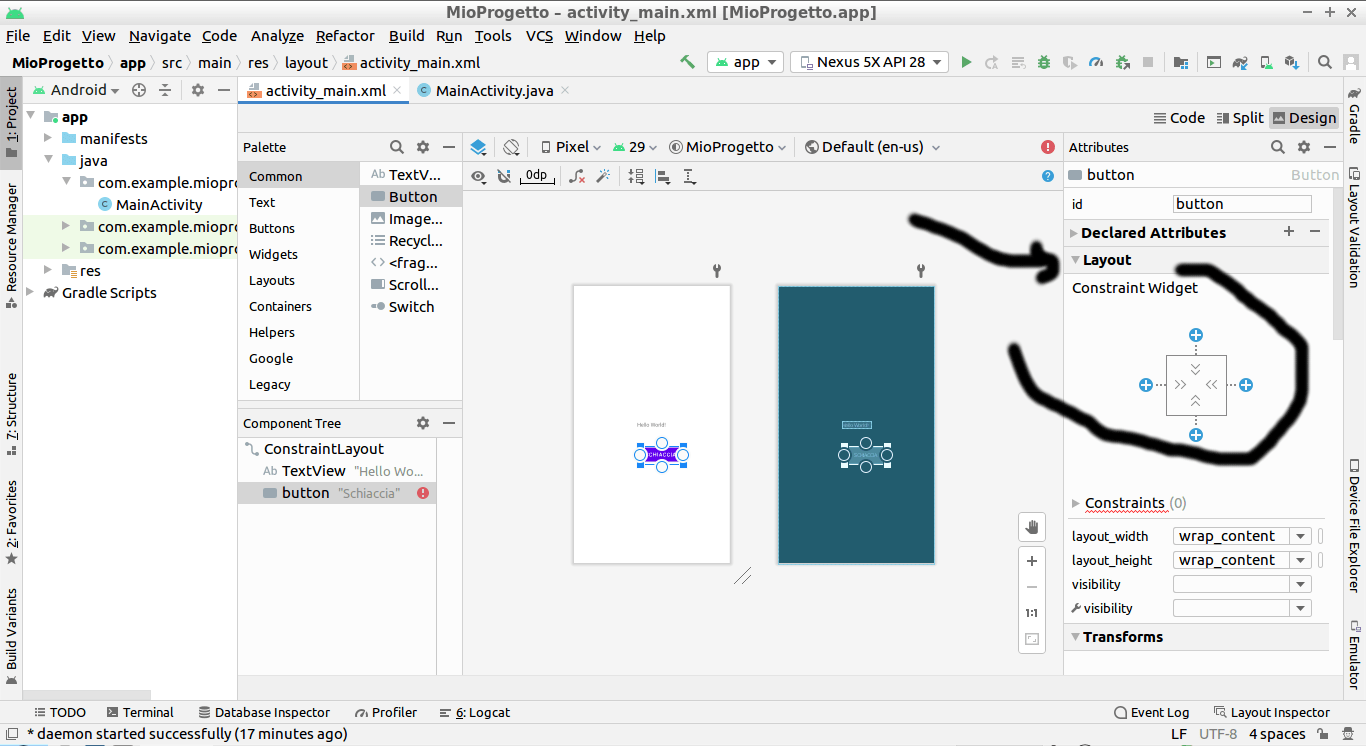Viewport: 1366px width, 746px height.
Task: Run the app with green play button
Action: coord(966,62)
